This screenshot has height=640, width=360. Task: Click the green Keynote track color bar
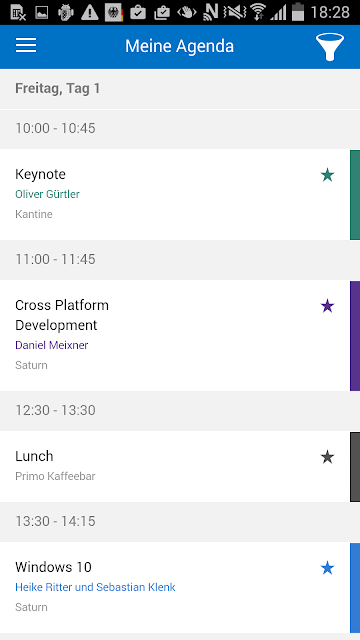(x=355, y=195)
